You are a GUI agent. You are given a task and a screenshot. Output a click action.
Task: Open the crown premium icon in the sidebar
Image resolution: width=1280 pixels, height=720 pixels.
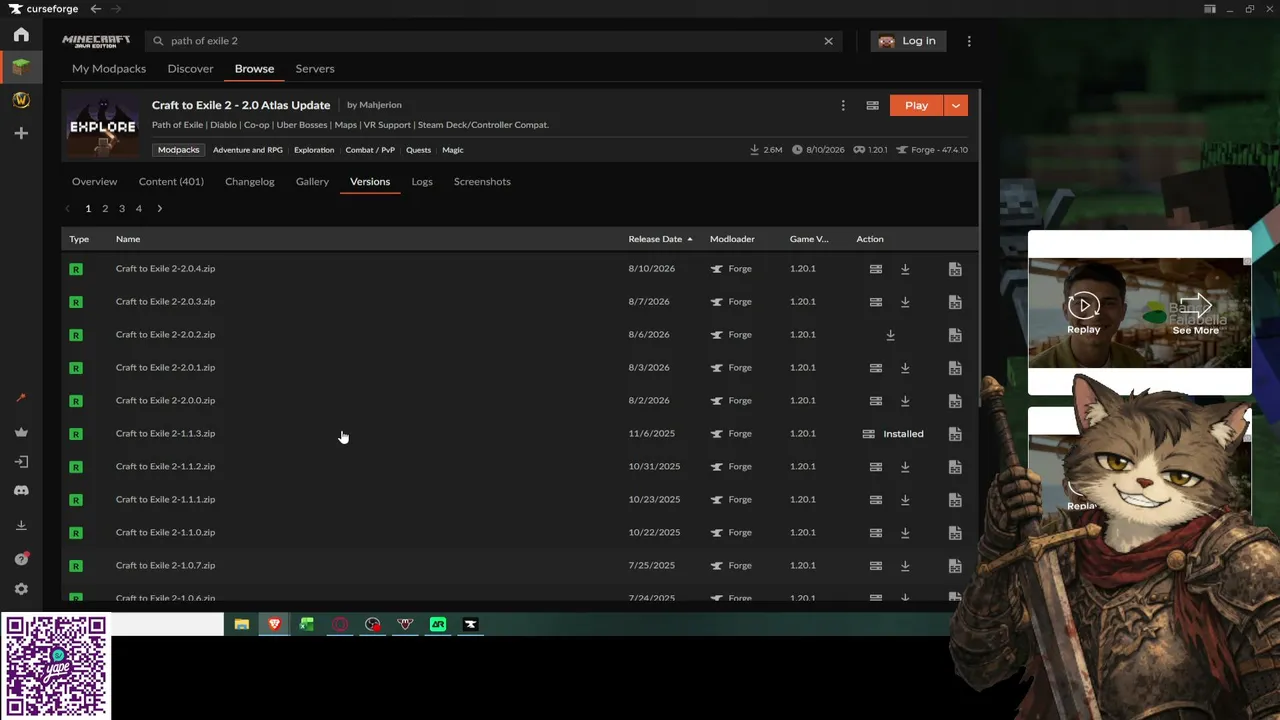click(x=21, y=432)
